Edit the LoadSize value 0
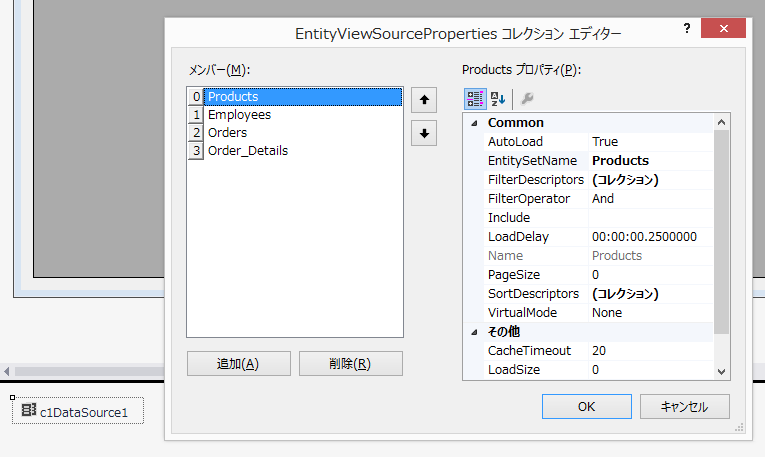The image size is (765, 457). point(651,370)
